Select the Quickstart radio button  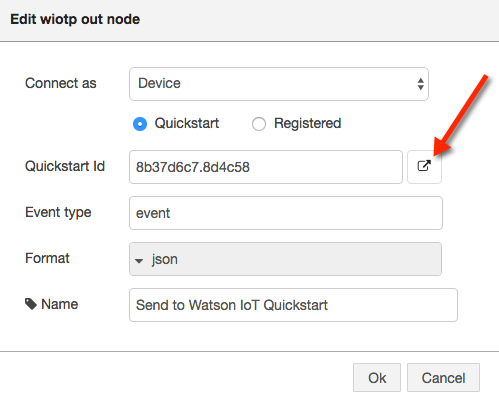(140, 124)
